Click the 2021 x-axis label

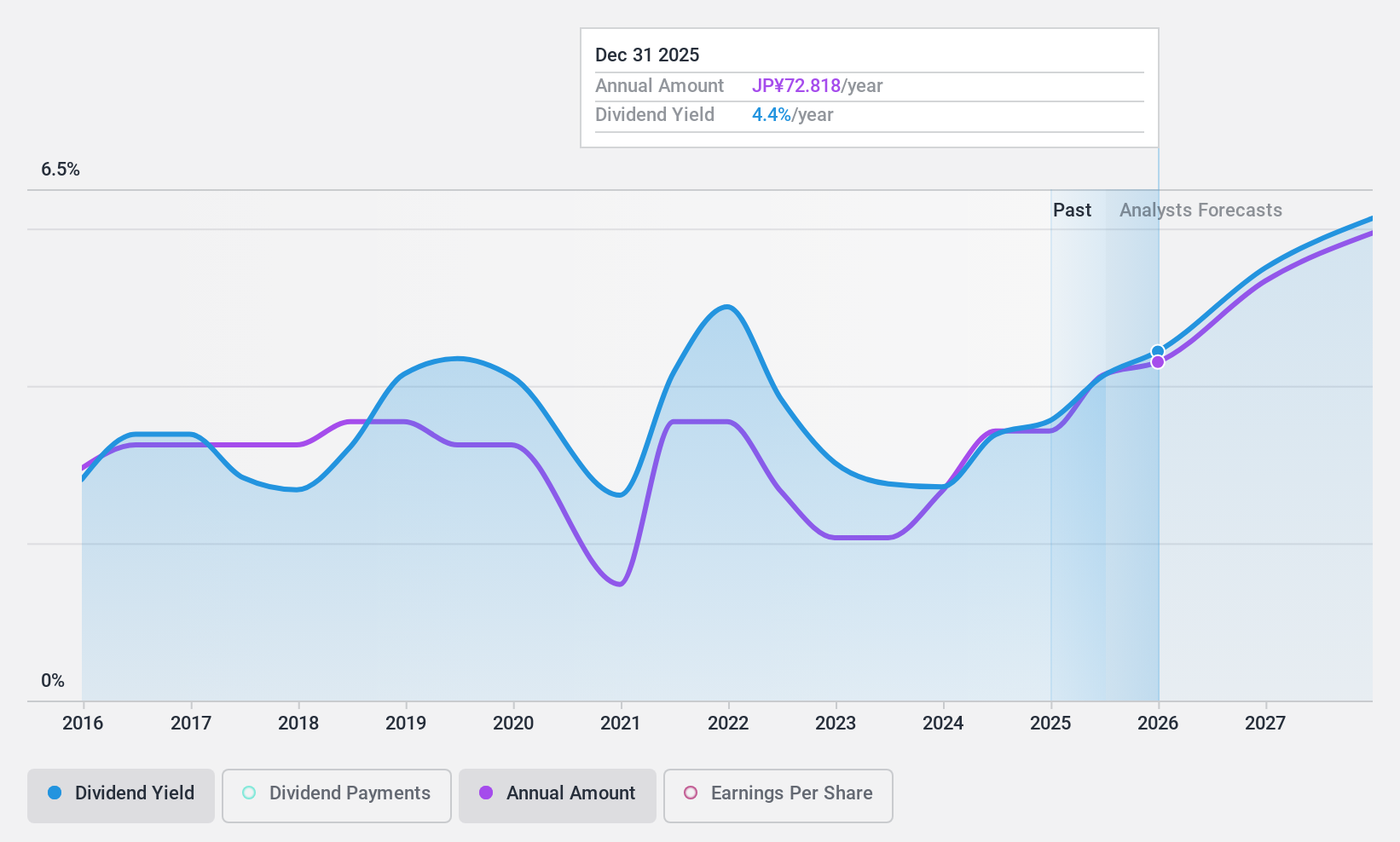tap(621, 724)
